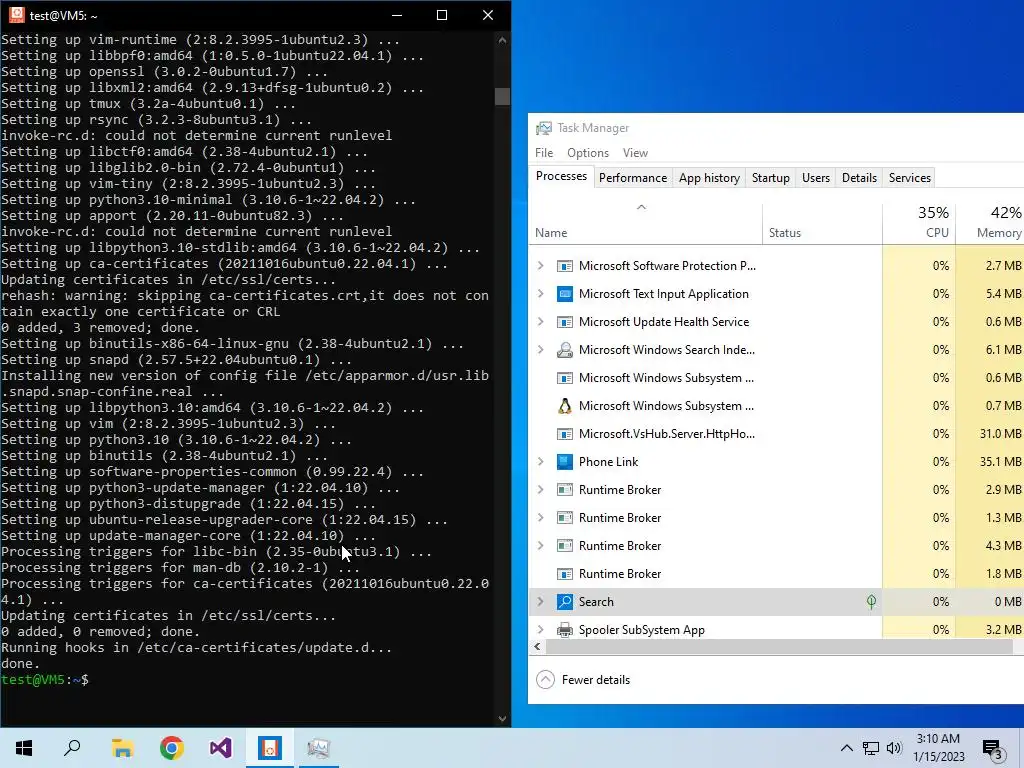Click Search process suspended leaf icon
Viewport: 1024px width, 768px height.
point(871,602)
